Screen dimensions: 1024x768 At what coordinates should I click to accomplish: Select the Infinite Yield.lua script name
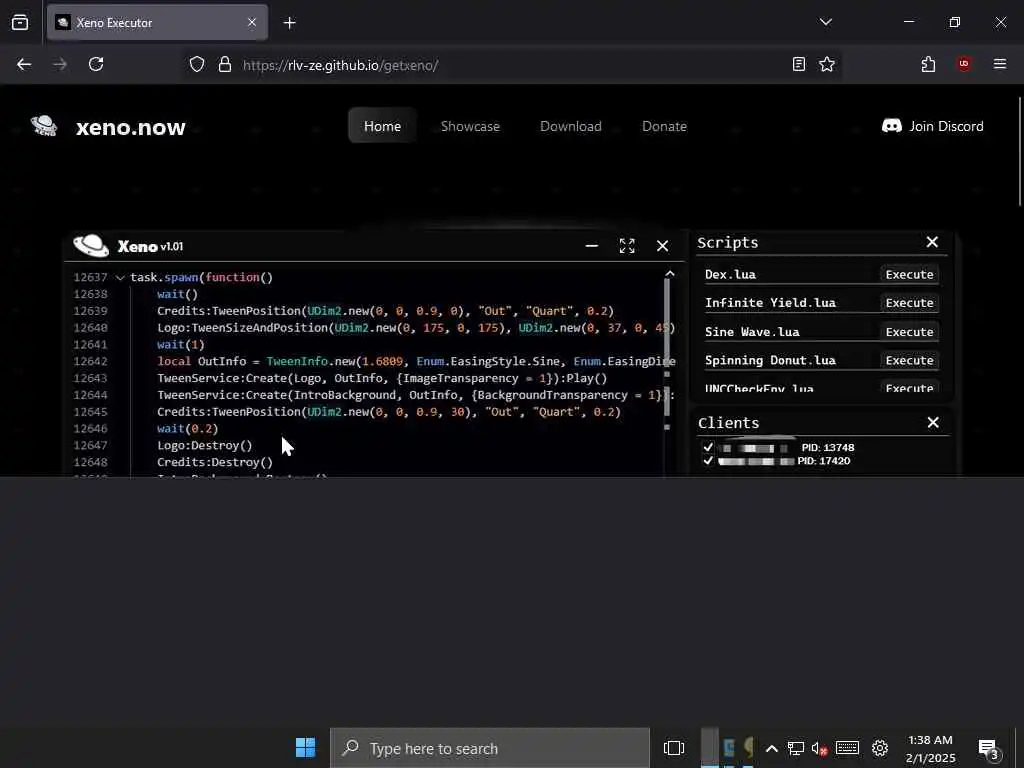click(770, 302)
